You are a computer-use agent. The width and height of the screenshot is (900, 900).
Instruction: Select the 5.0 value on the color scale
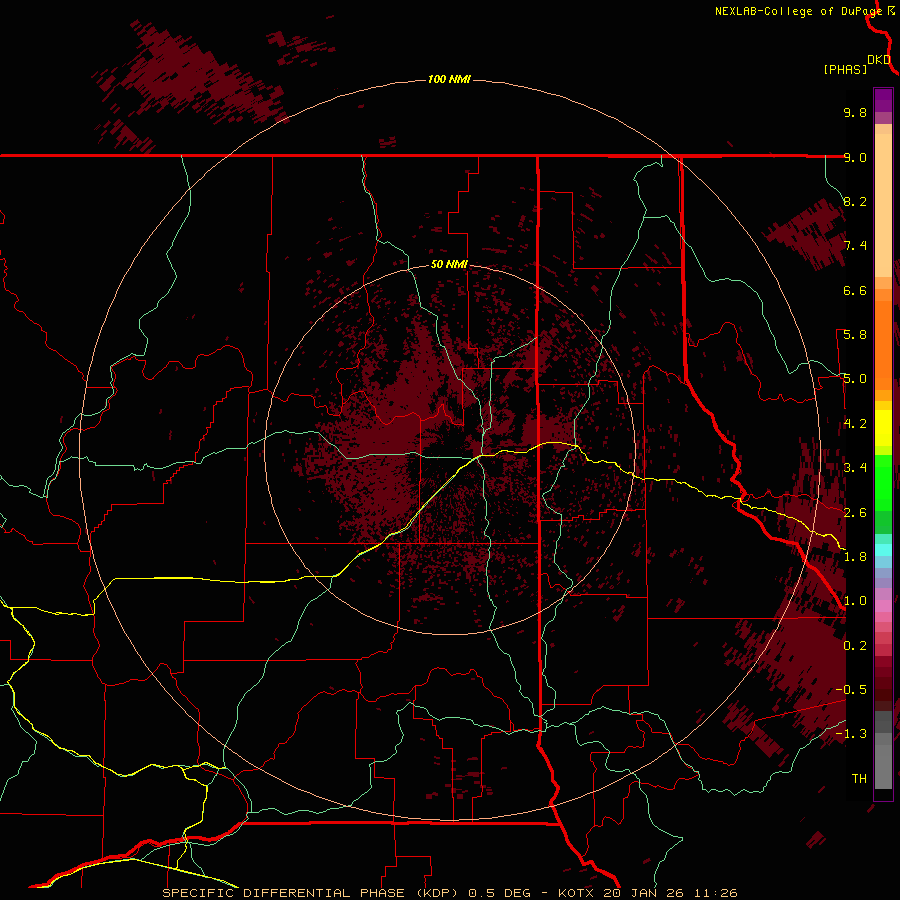(x=855, y=379)
